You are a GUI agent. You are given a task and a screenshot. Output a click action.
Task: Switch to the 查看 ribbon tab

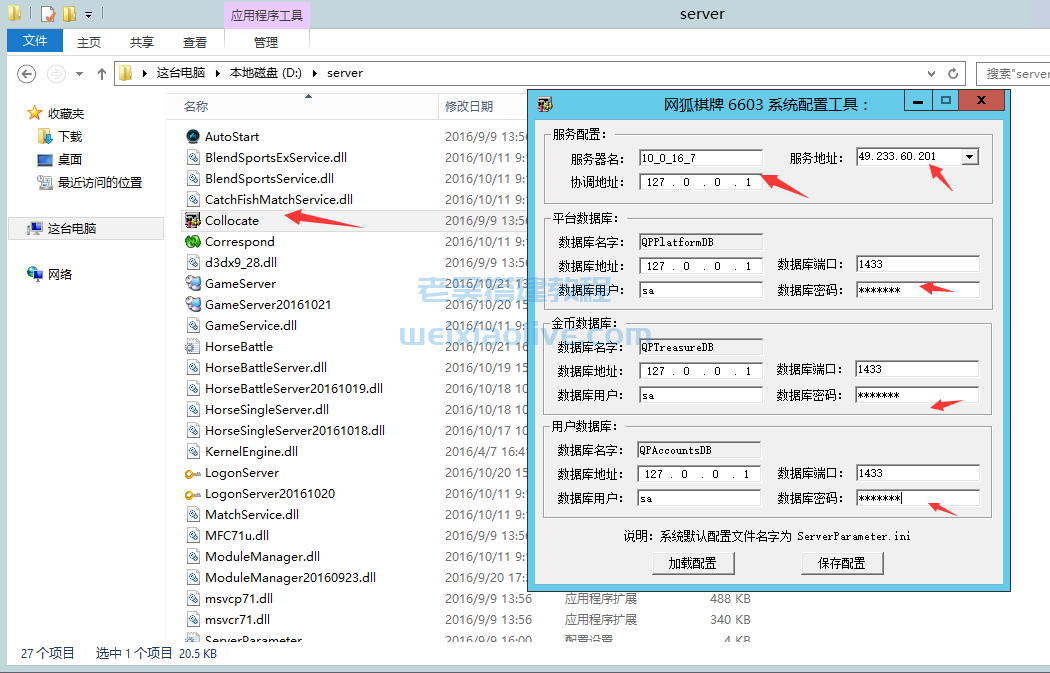[195, 42]
